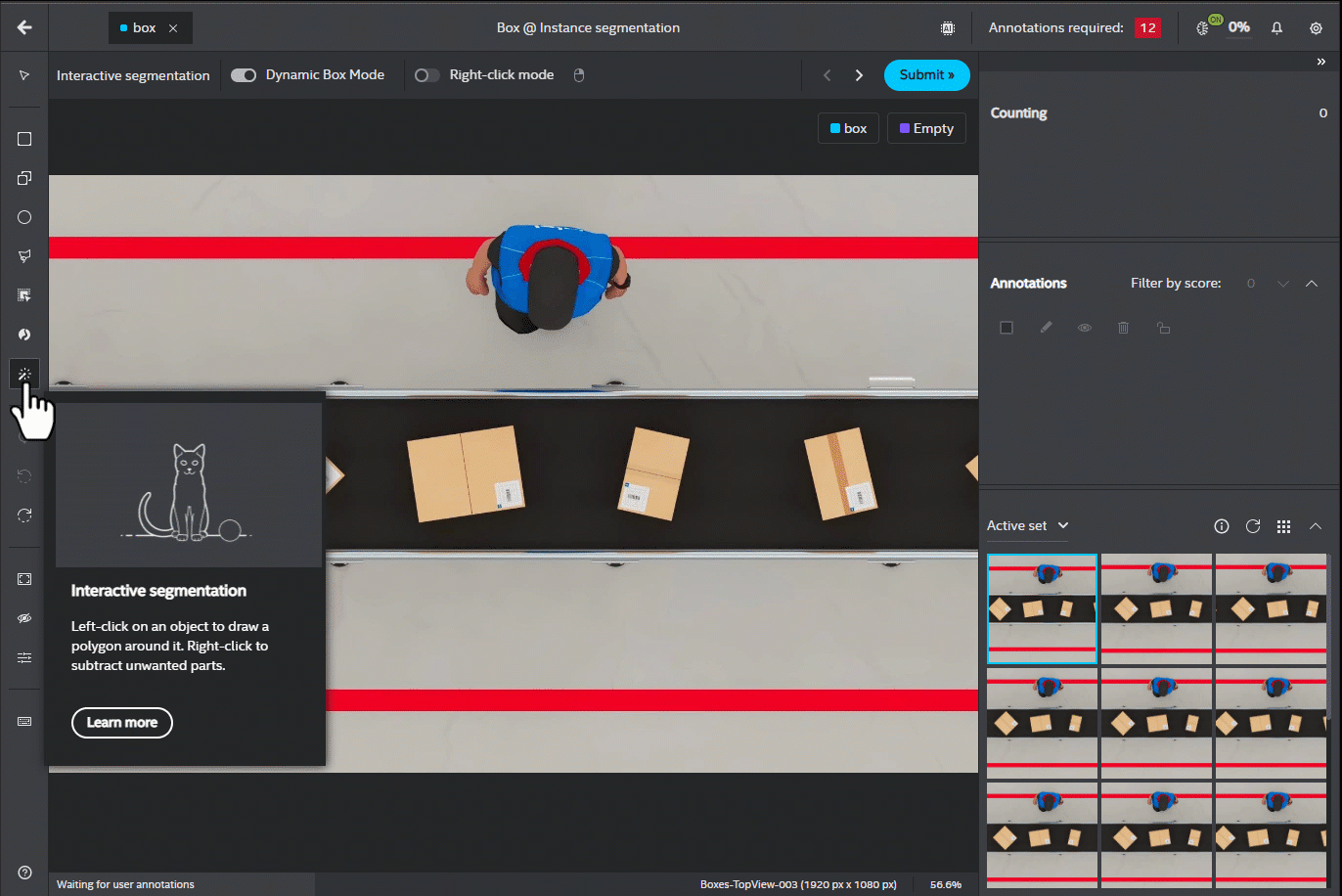1342x896 pixels.
Task: Open the hotkeys keyboard icon
Action: coord(24,721)
